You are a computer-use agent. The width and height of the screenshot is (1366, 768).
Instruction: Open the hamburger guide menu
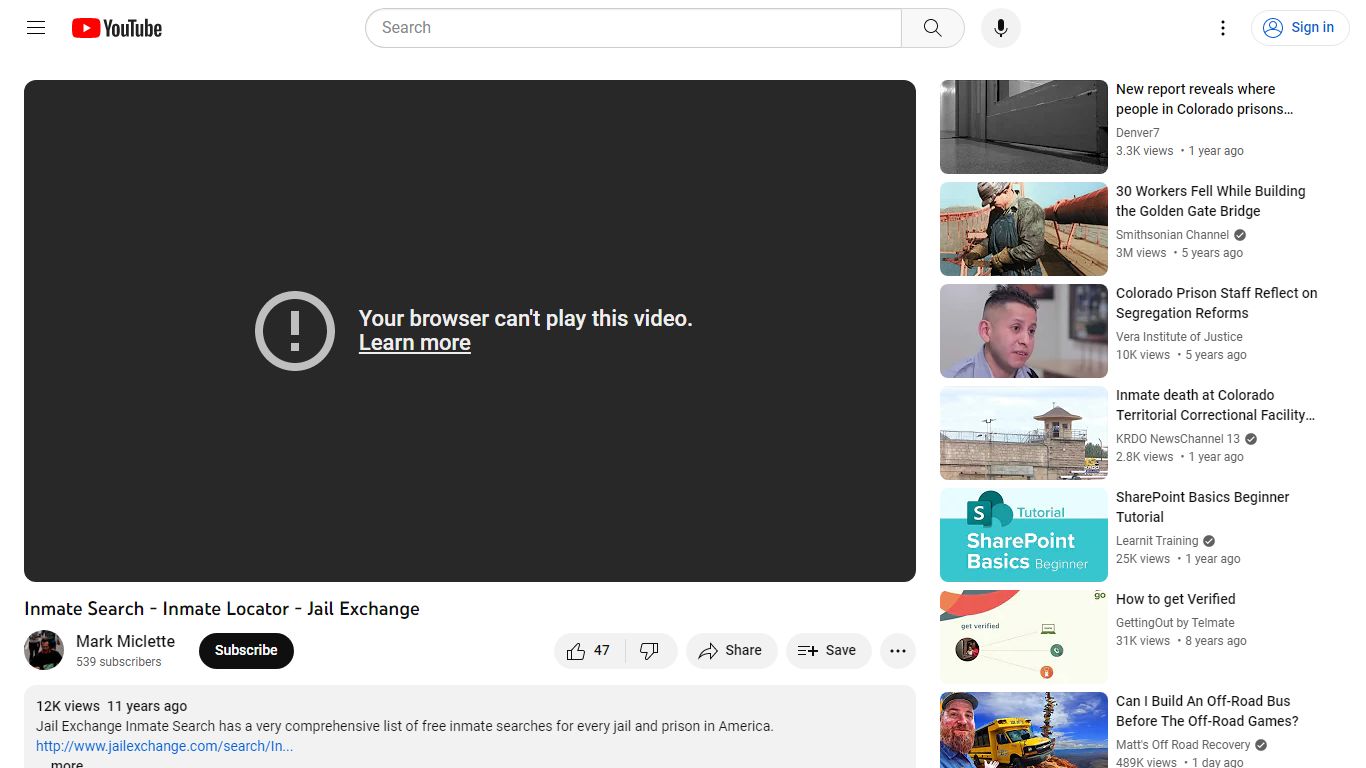point(36,28)
